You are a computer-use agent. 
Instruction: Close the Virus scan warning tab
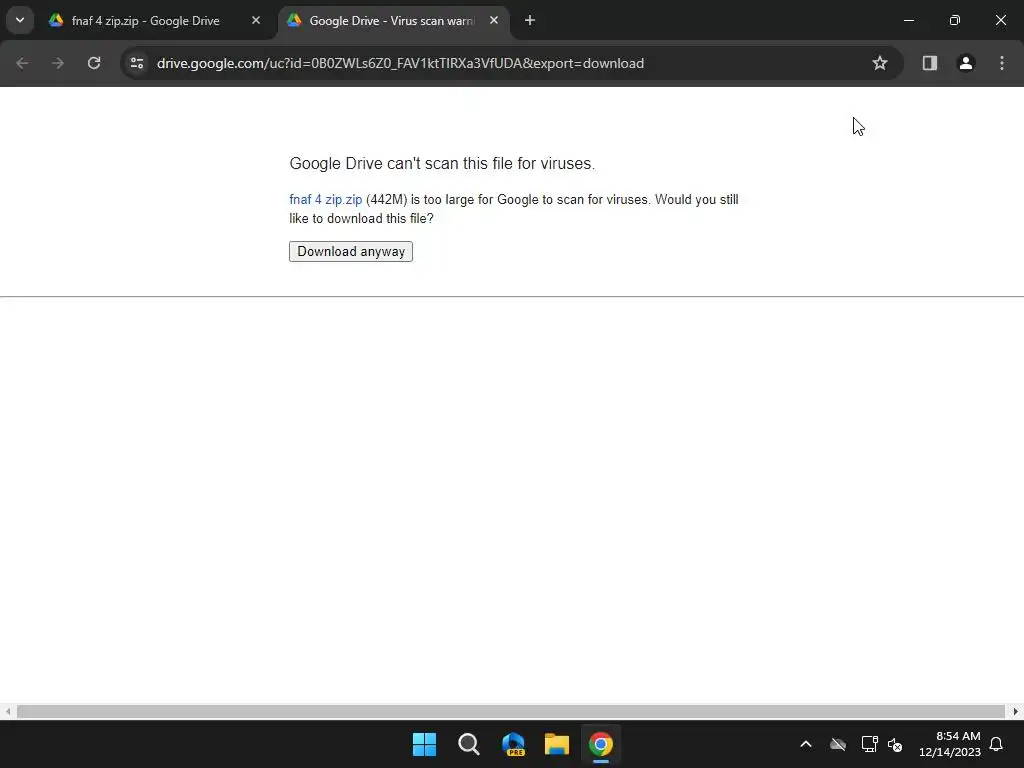[494, 20]
